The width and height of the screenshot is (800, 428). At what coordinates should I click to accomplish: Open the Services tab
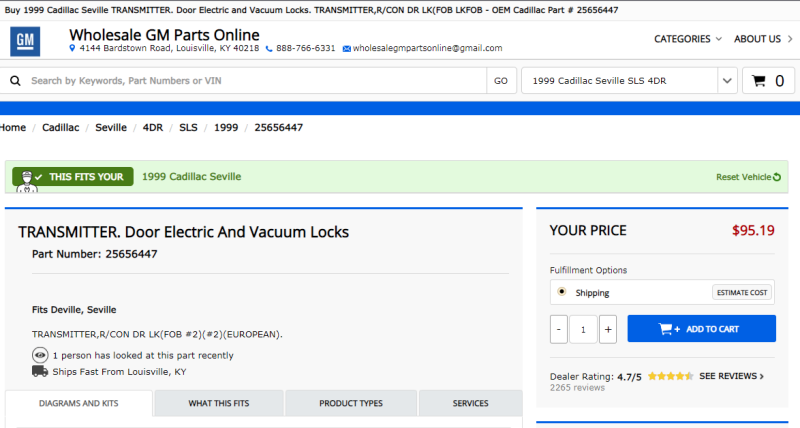click(470, 404)
